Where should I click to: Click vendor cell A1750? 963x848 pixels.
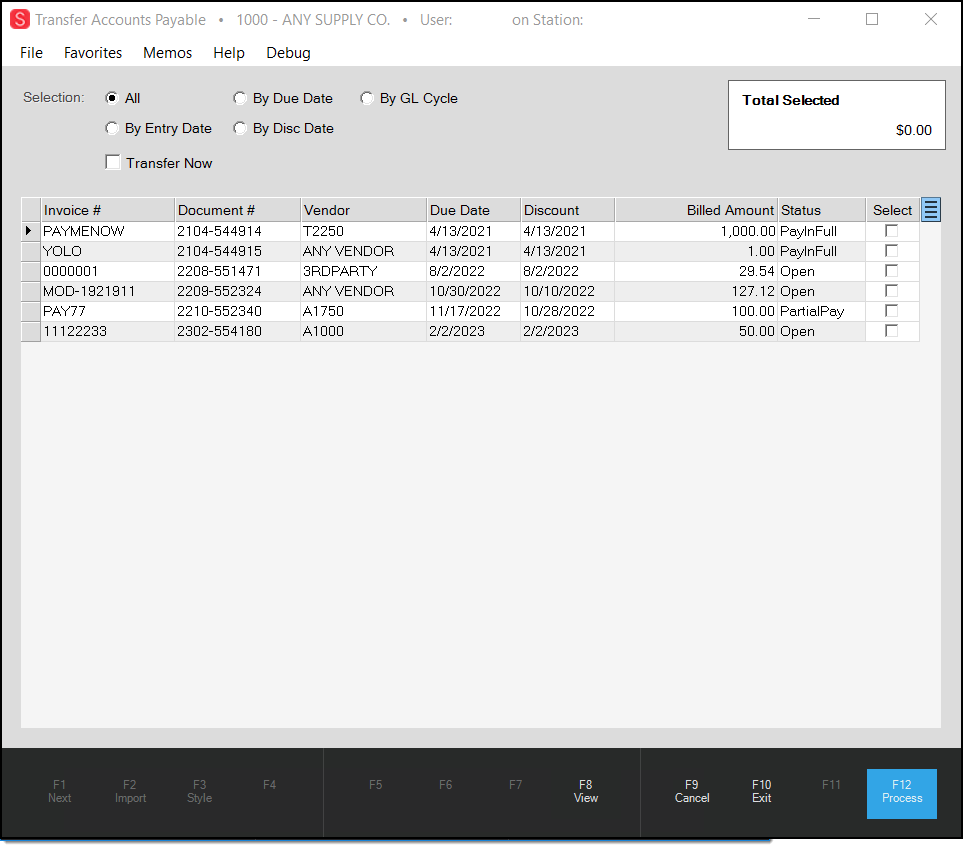click(364, 311)
